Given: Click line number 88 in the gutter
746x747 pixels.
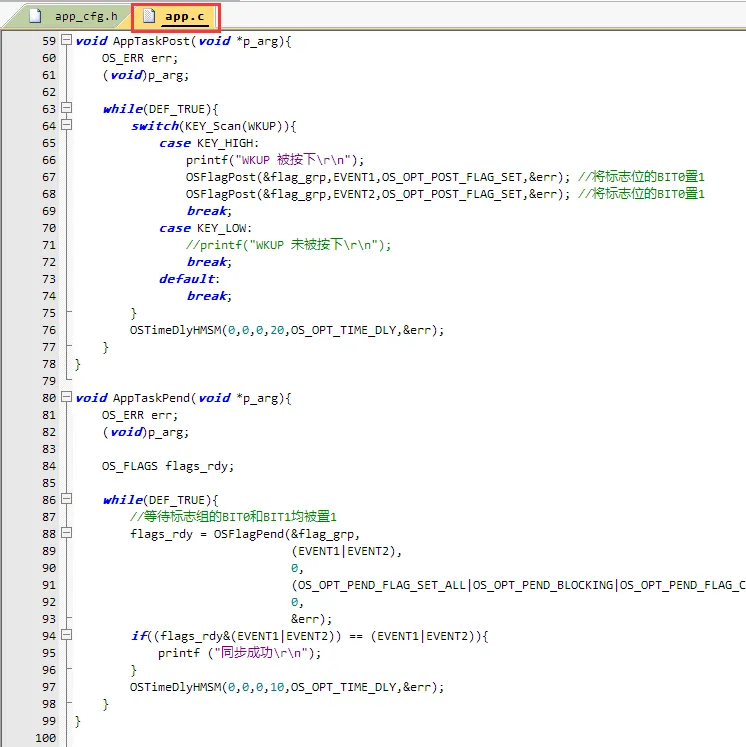Looking at the screenshot, I should [x=49, y=534].
